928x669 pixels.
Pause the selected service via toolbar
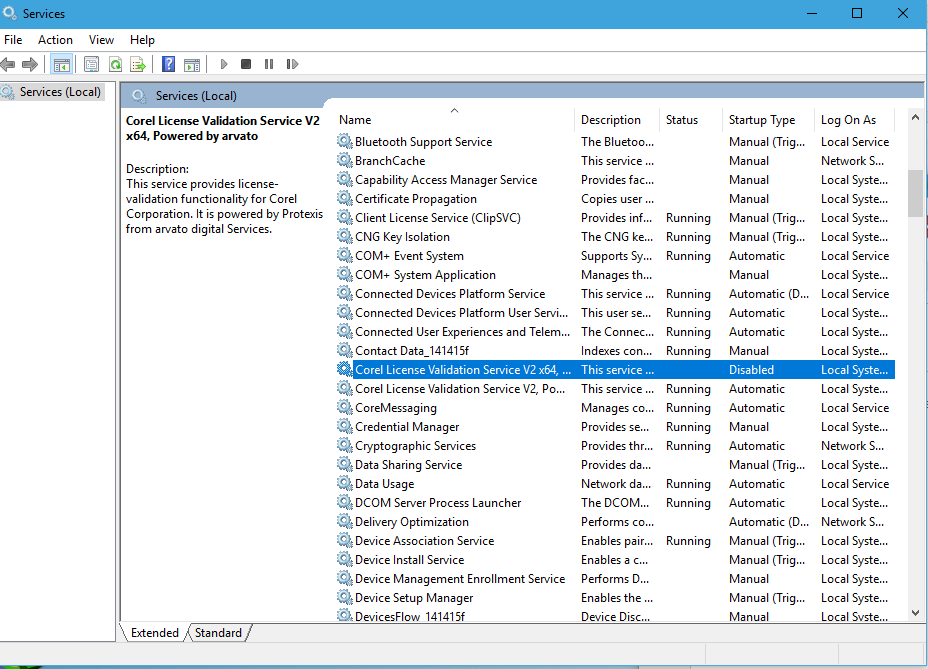pyautogui.click(x=269, y=63)
